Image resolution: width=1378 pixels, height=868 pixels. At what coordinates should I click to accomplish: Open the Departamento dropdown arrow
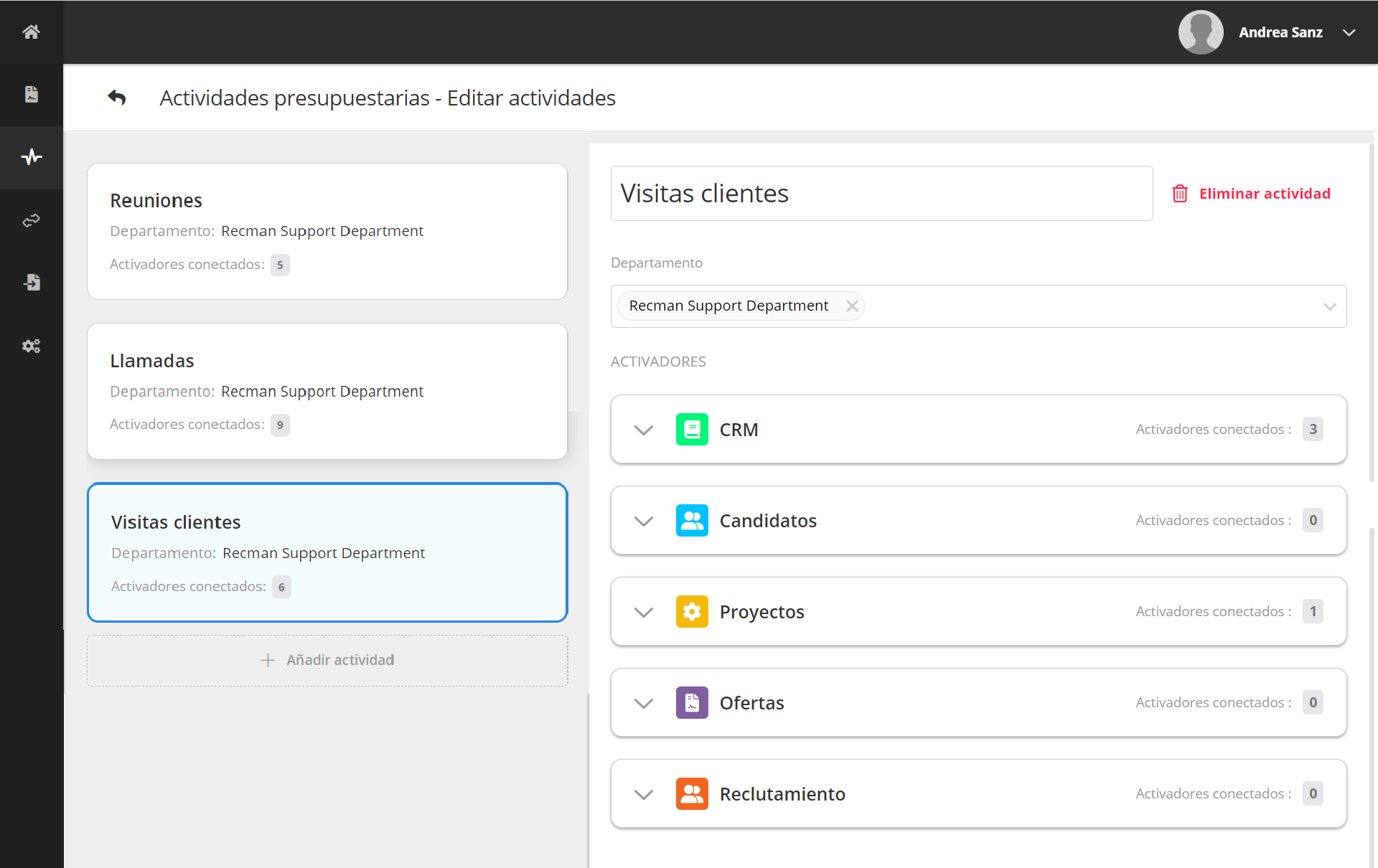tap(1329, 306)
